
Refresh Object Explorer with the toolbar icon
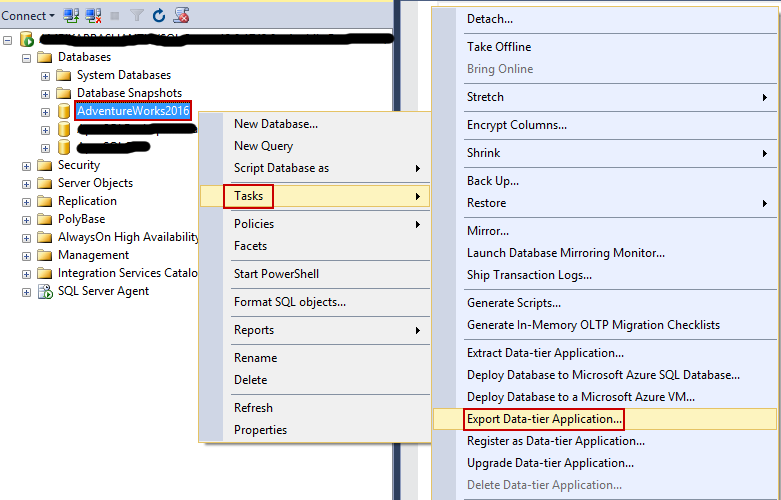click(x=158, y=15)
